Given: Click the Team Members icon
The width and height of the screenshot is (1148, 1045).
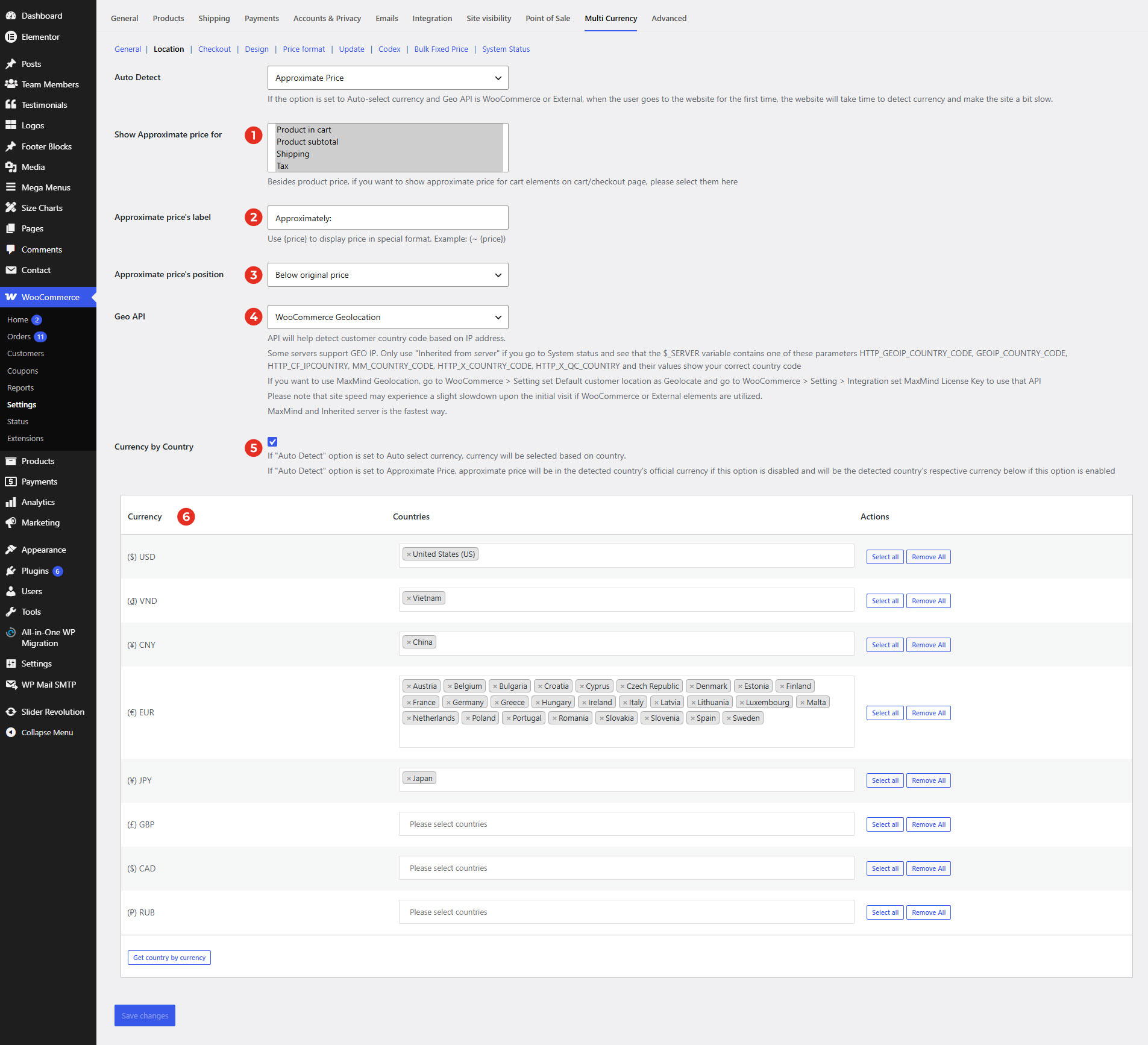Looking at the screenshot, I should (11, 84).
